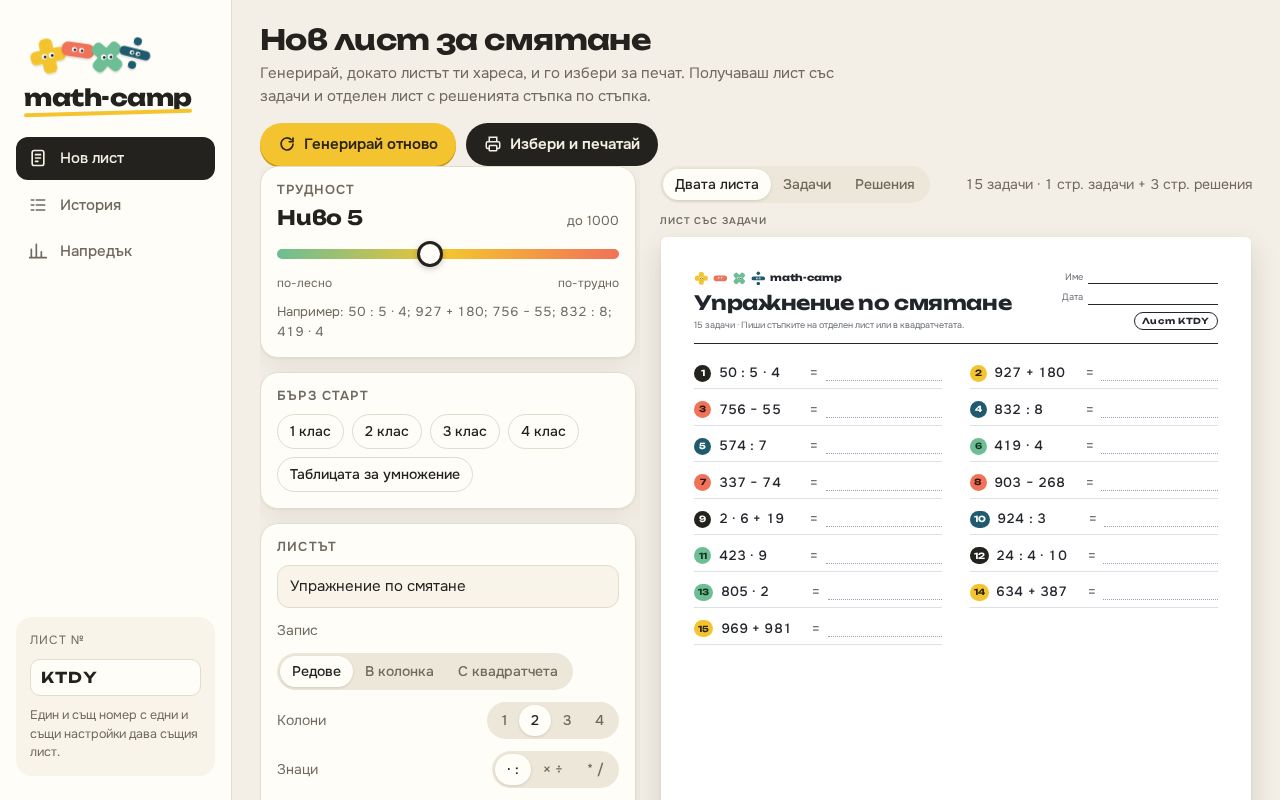This screenshot has height=800, width=1280.
Task: Select С квадратчета notation option
Action: pos(508,671)
